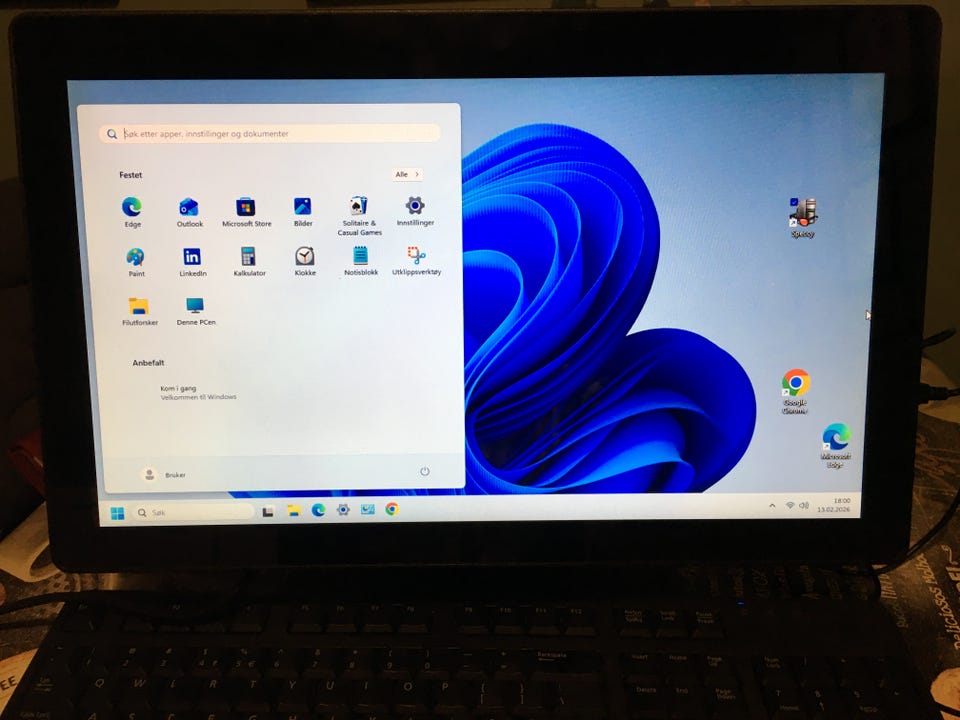Click the Windows Start button on taskbar
The image size is (960, 720).
pos(118,513)
